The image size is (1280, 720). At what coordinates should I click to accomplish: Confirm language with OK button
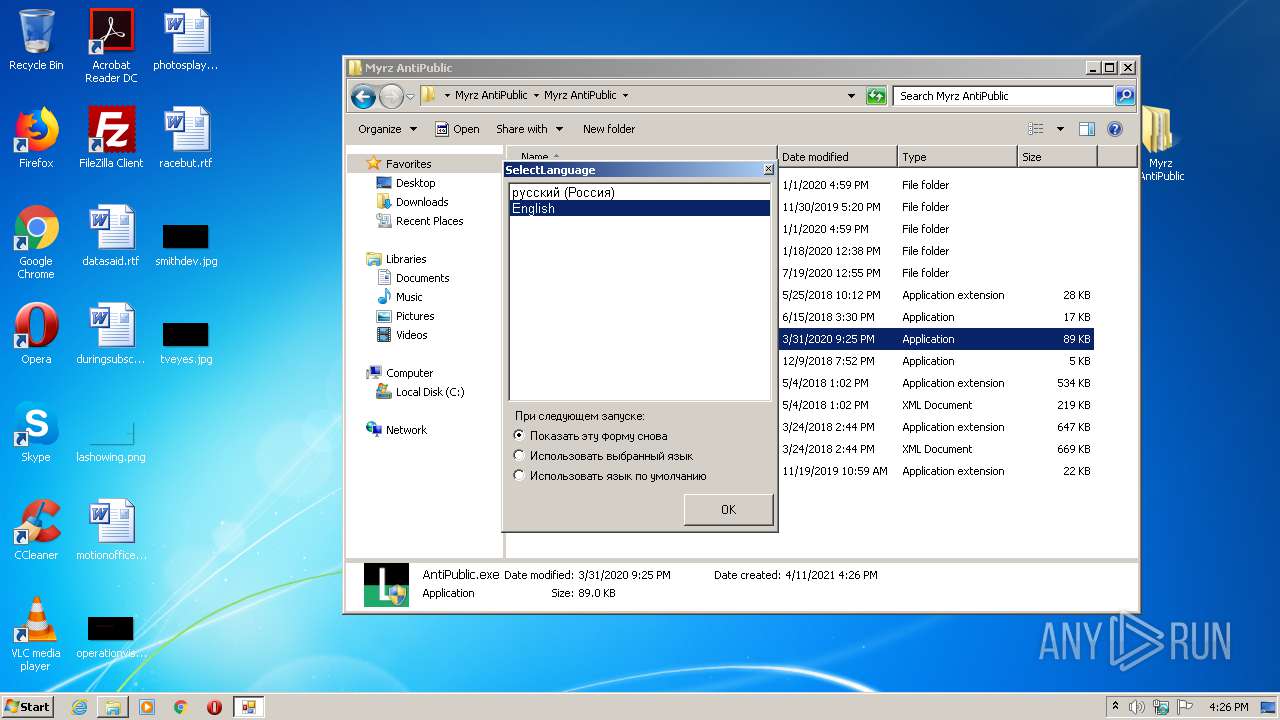[x=728, y=510]
